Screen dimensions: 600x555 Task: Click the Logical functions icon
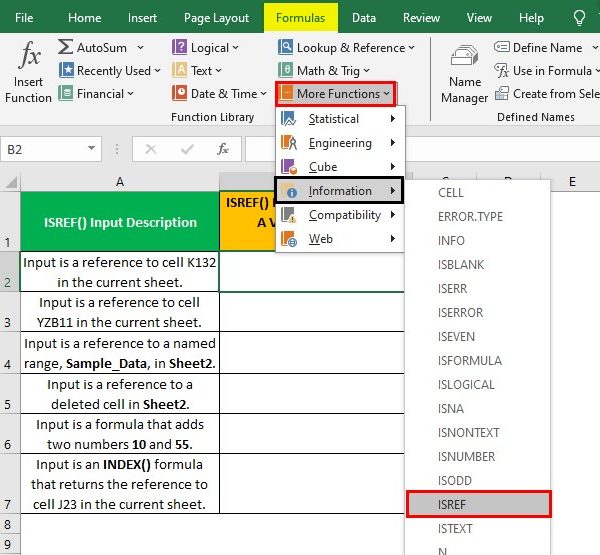[179, 47]
